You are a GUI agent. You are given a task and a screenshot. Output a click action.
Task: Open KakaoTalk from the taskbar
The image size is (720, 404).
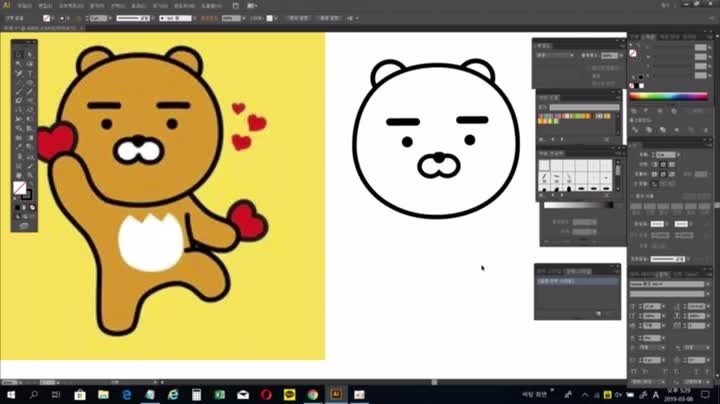tap(289, 394)
